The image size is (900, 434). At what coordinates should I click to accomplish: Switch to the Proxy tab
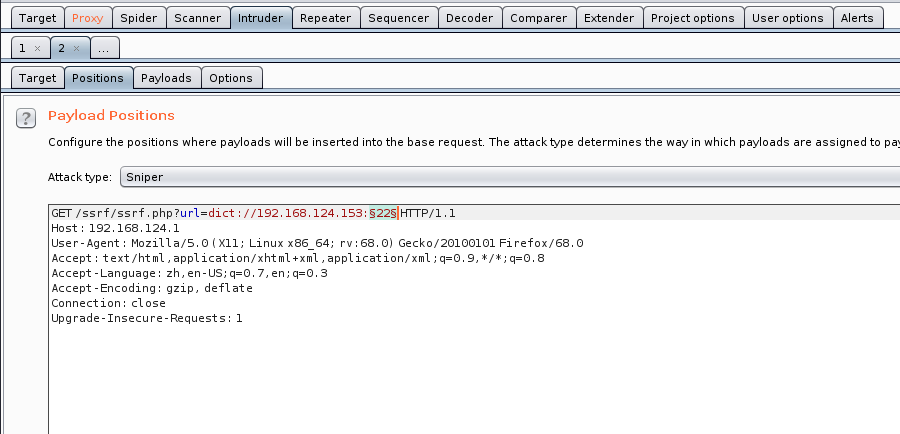87,18
